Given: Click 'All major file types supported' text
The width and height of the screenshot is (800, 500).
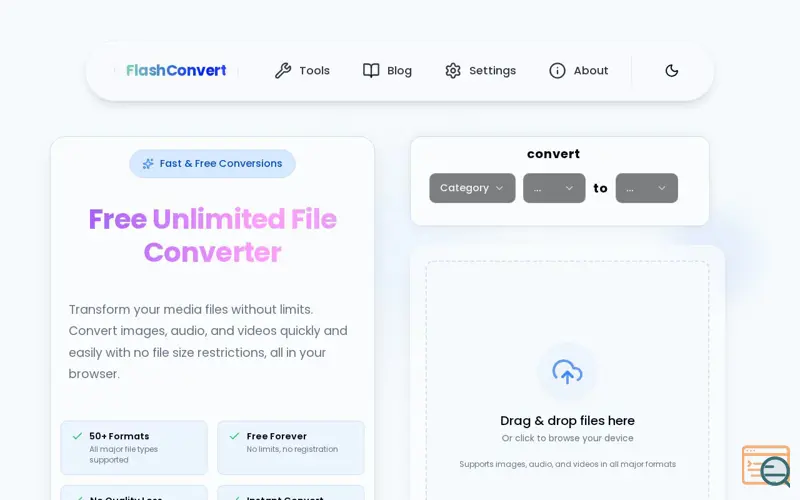Looking at the screenshot, I should click(x=123, y=455).
